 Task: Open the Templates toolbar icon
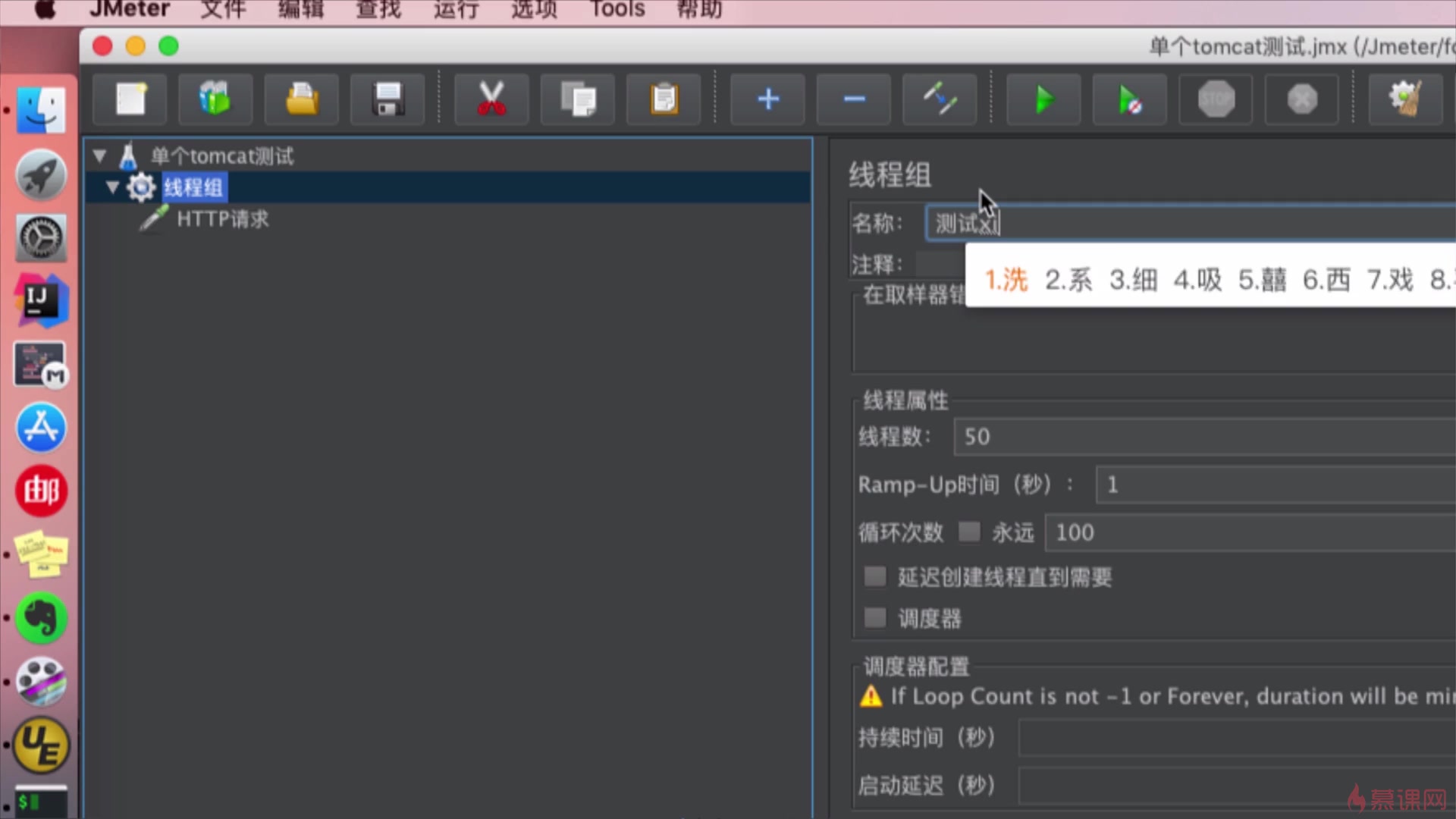(215, 99)
